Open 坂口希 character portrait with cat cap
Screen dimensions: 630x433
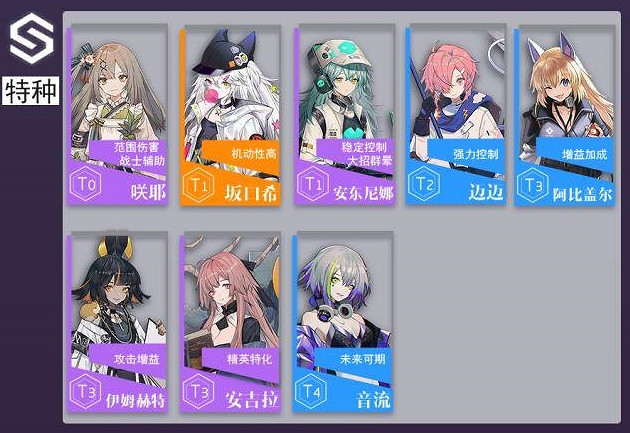point(232,92)
